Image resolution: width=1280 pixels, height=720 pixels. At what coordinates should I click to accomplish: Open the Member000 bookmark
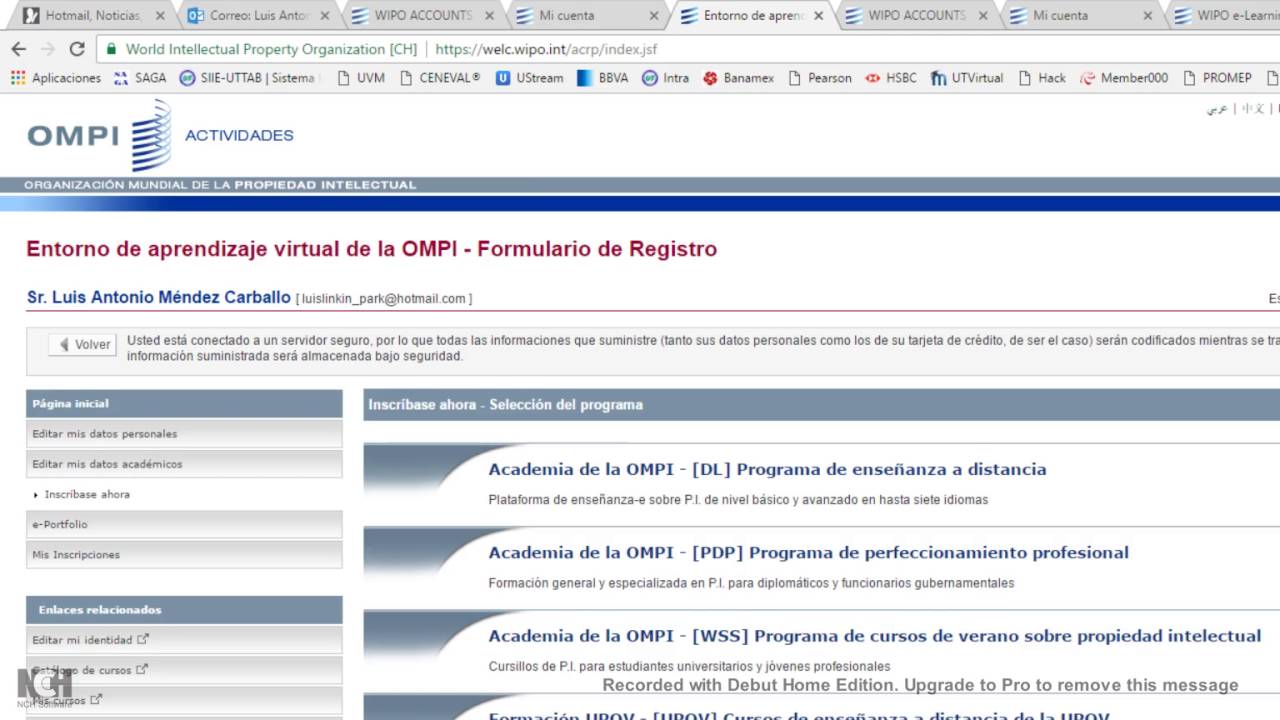[1124, 78]
